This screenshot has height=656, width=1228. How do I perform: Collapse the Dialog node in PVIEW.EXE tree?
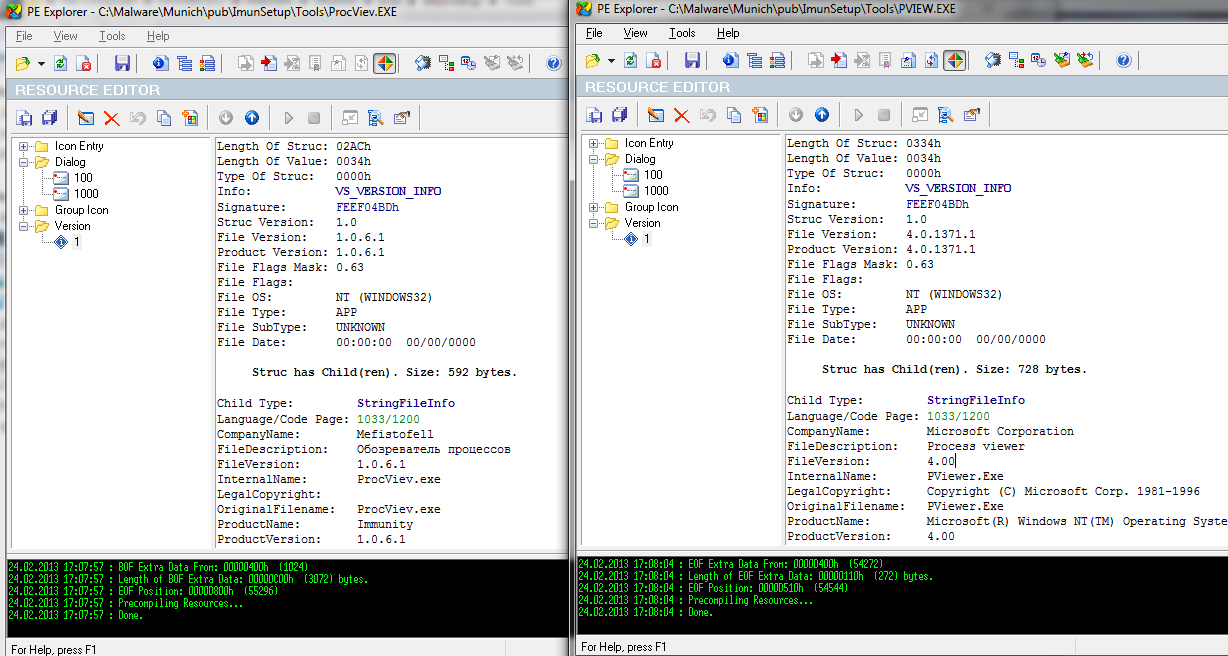594,159
